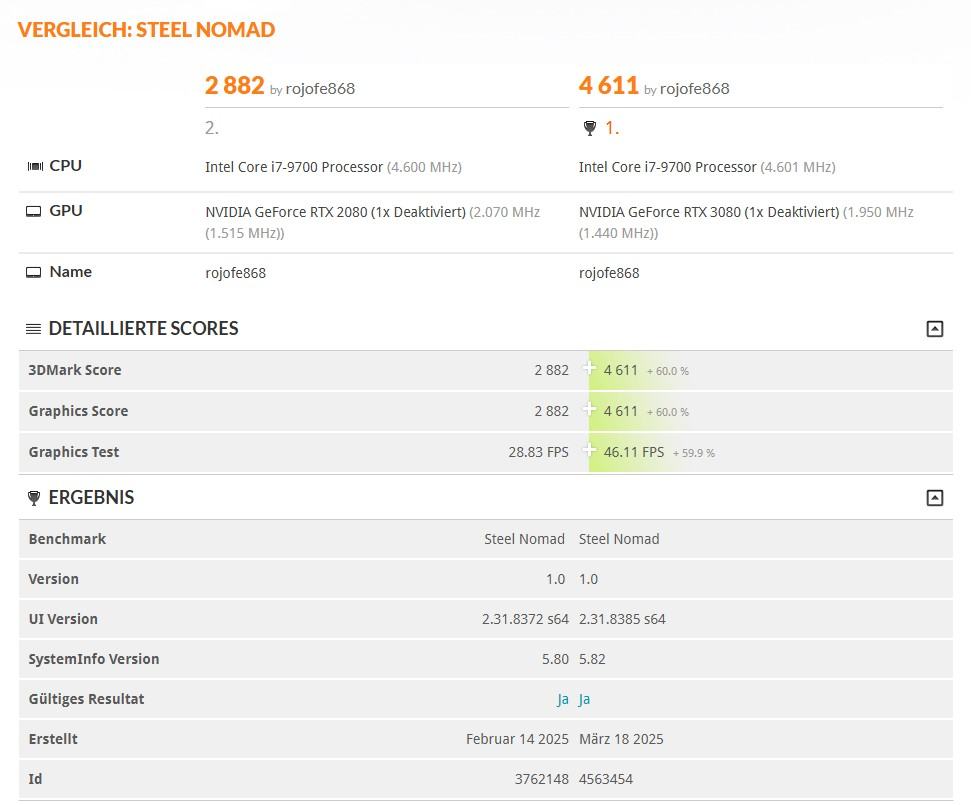Click the right valid result 'Ja' link
The height and width of the screenshot is (805, 971).
point(585,700)
